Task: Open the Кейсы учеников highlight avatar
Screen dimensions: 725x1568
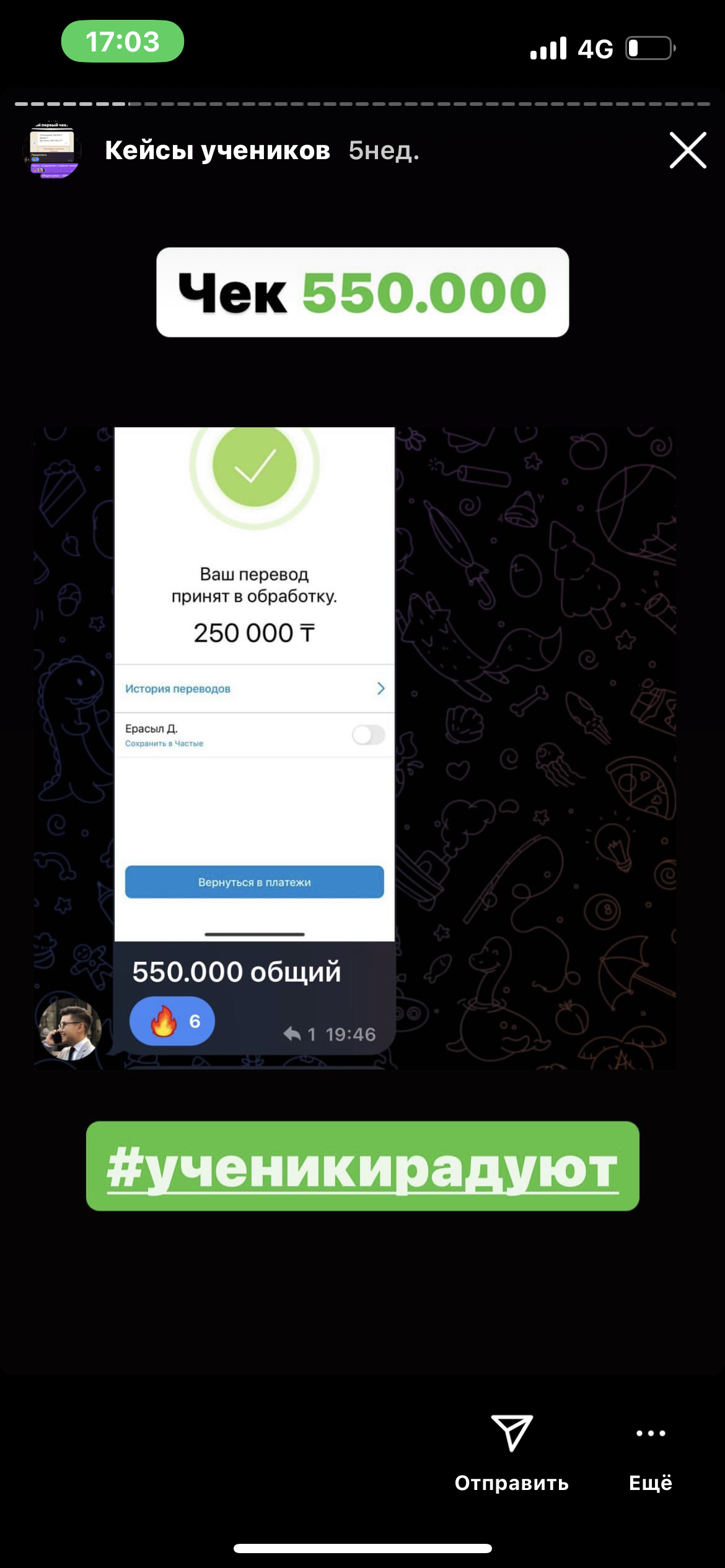Action: (53, 150)
